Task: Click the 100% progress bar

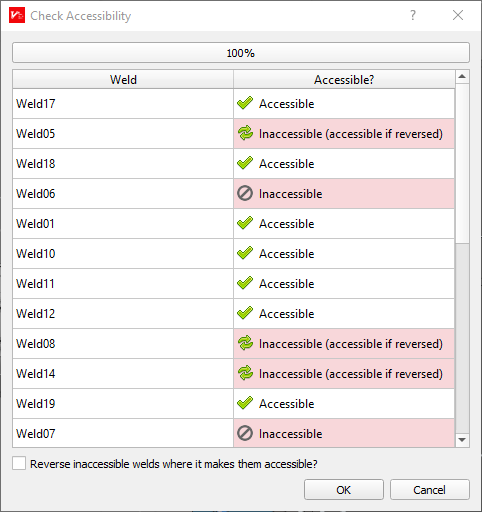Action: coord(241,53)
